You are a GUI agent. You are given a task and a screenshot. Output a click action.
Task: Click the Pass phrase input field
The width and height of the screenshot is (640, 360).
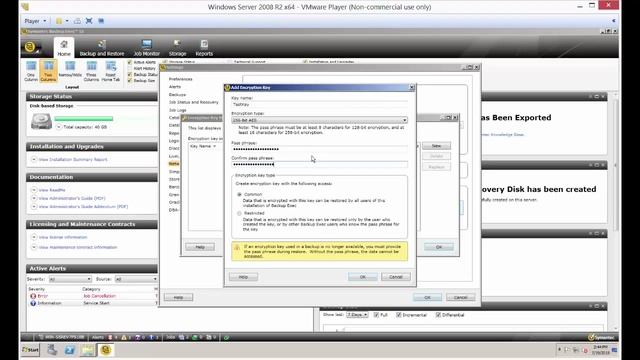point(319,149)
